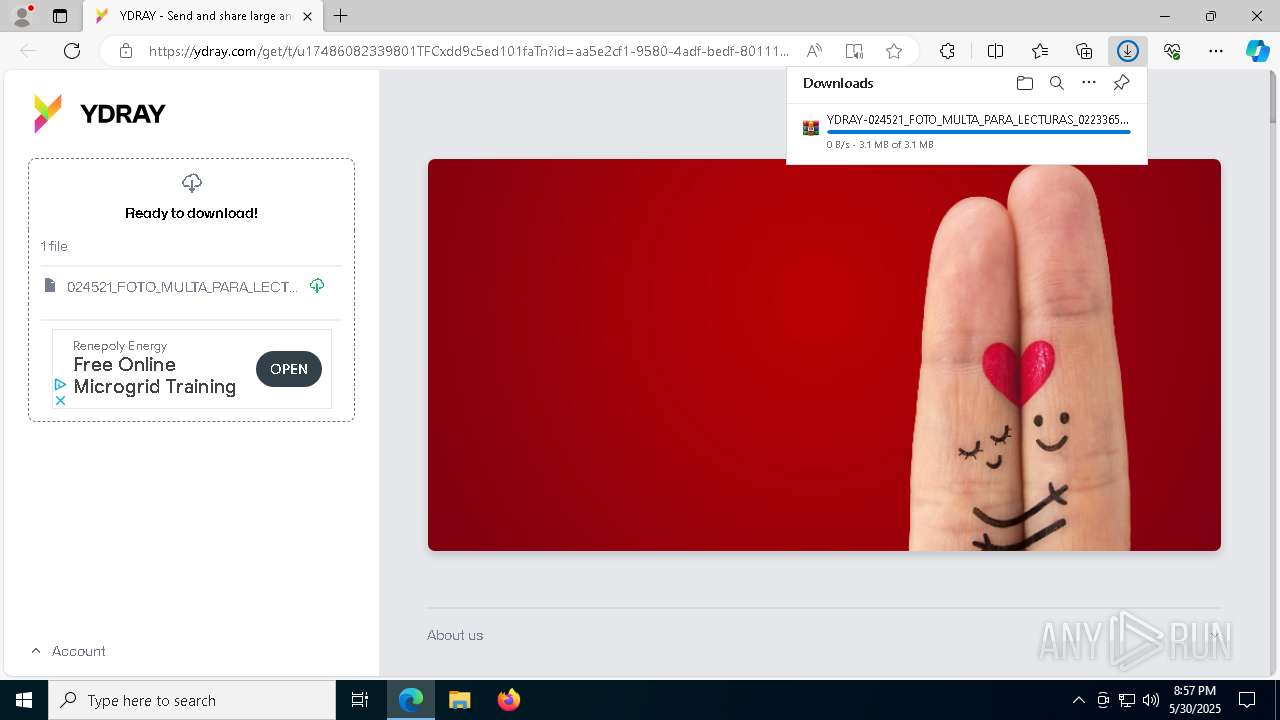Open Task View on the taskbar

click(x=360, y=700)
